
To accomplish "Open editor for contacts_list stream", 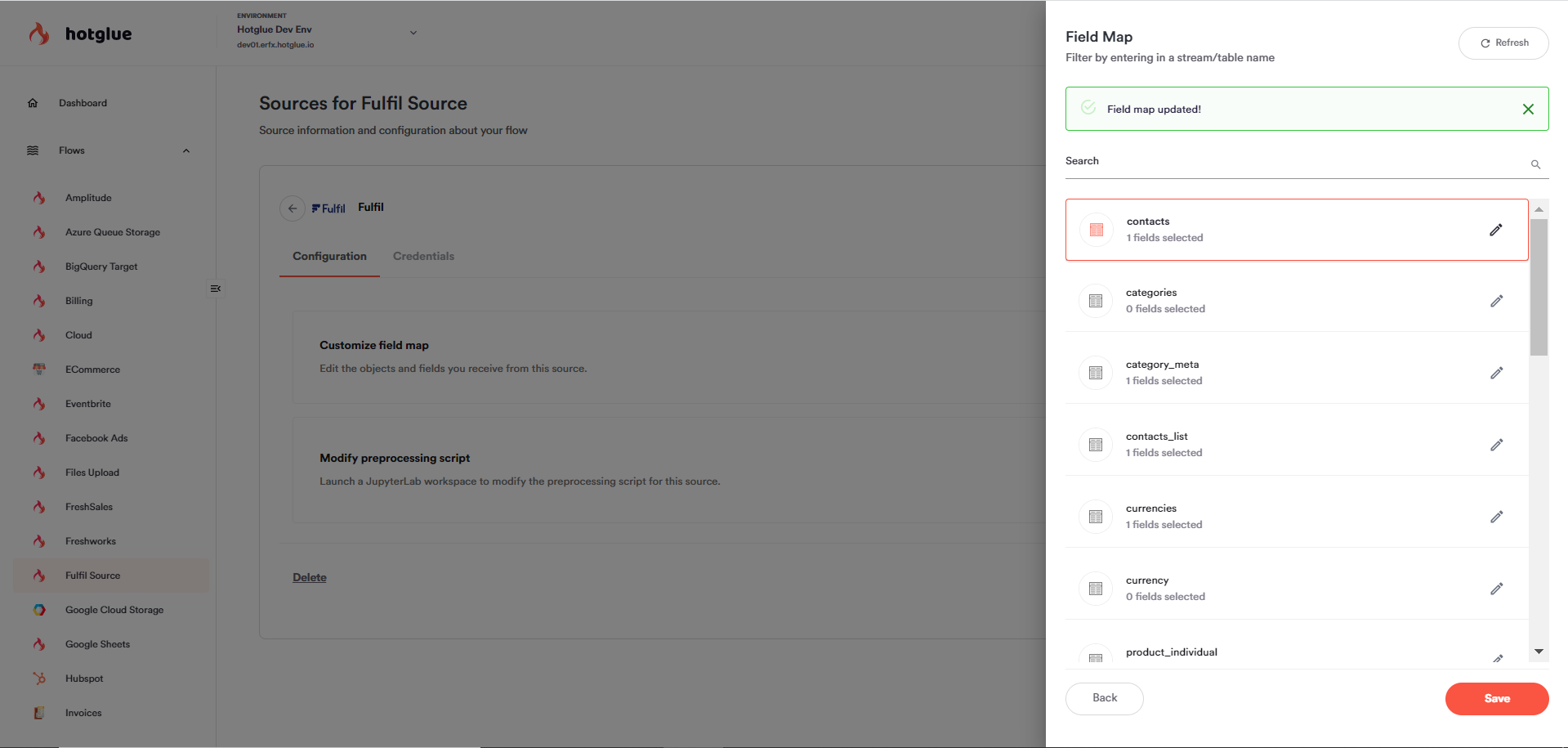I will 1496,446.
